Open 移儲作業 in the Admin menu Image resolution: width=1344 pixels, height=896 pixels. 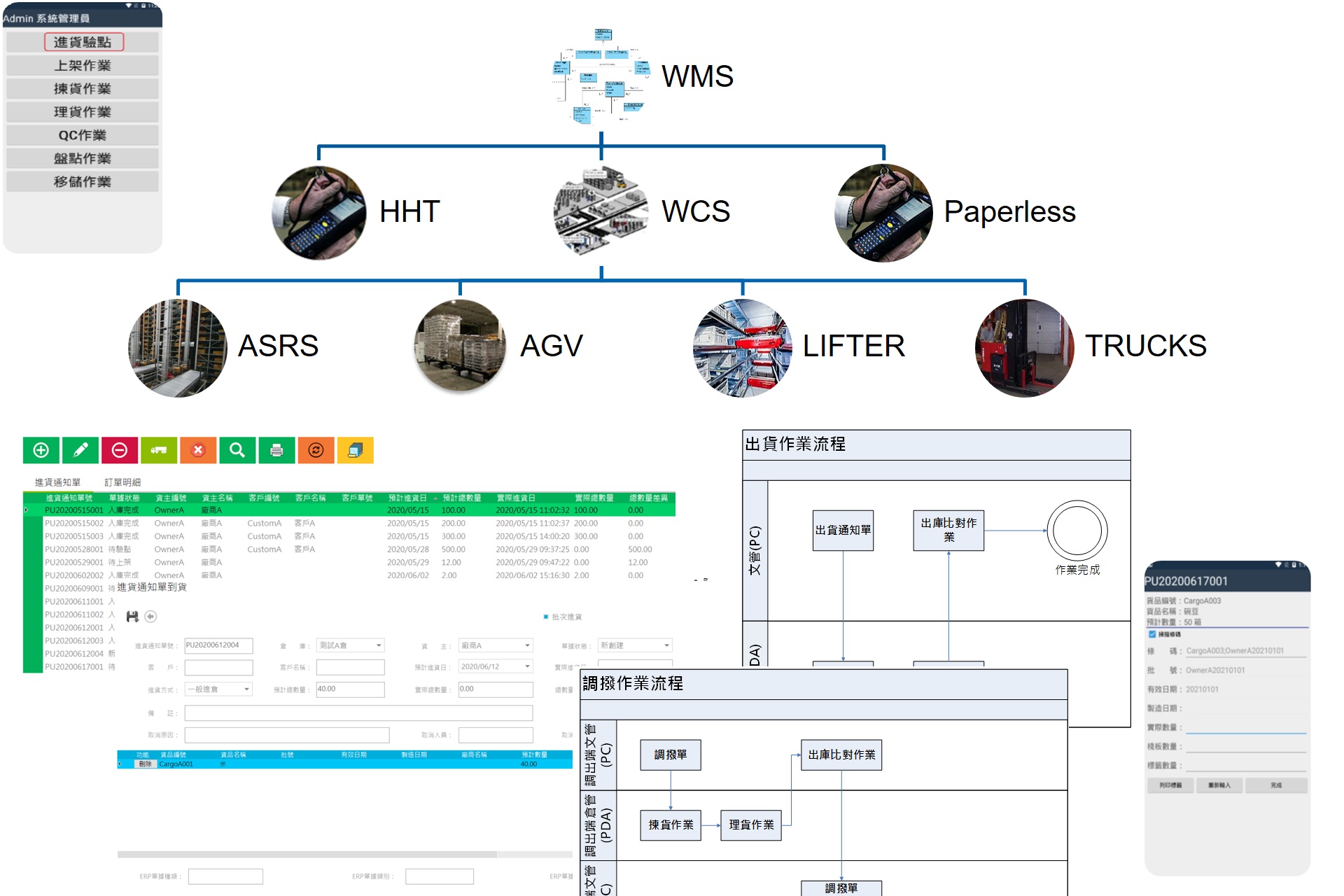tap(83, 181)
